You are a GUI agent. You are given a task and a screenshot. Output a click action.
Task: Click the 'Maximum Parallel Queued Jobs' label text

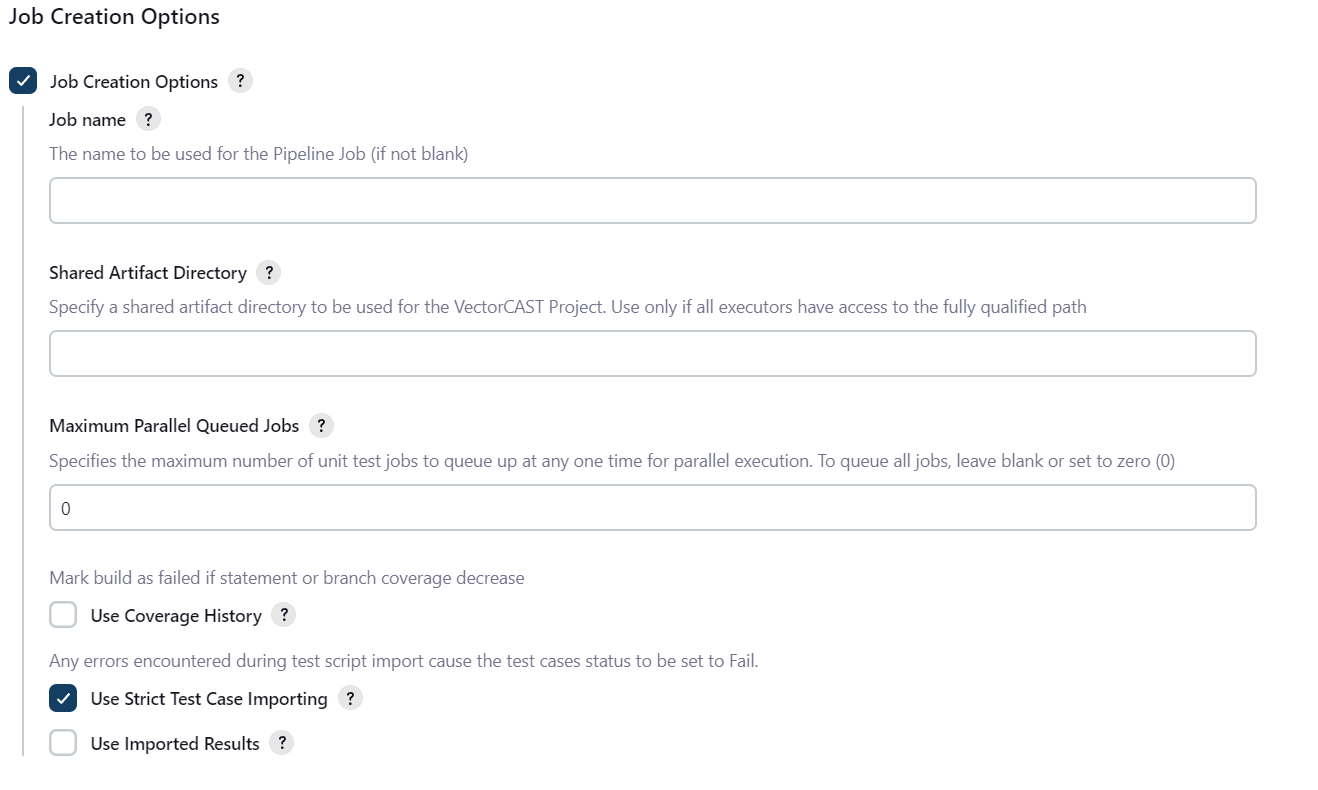pyautogui.click(x=174, y=426)
